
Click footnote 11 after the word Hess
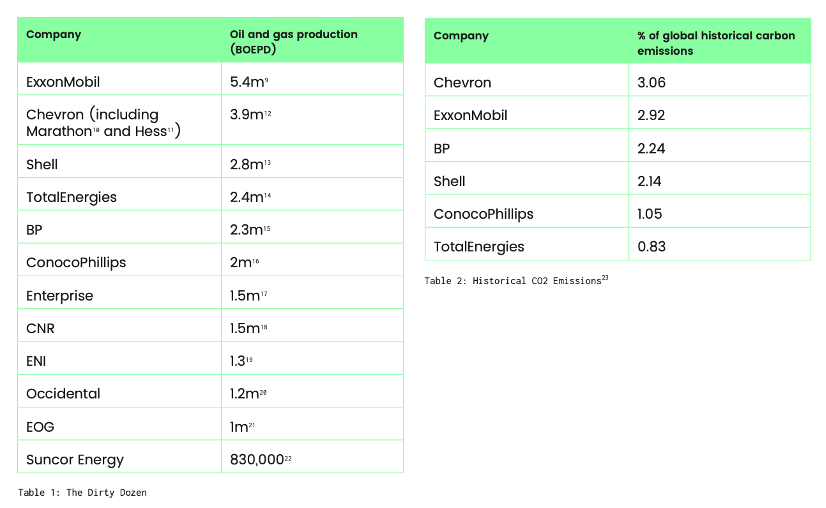pyautogui.click(x=171, y=130)
